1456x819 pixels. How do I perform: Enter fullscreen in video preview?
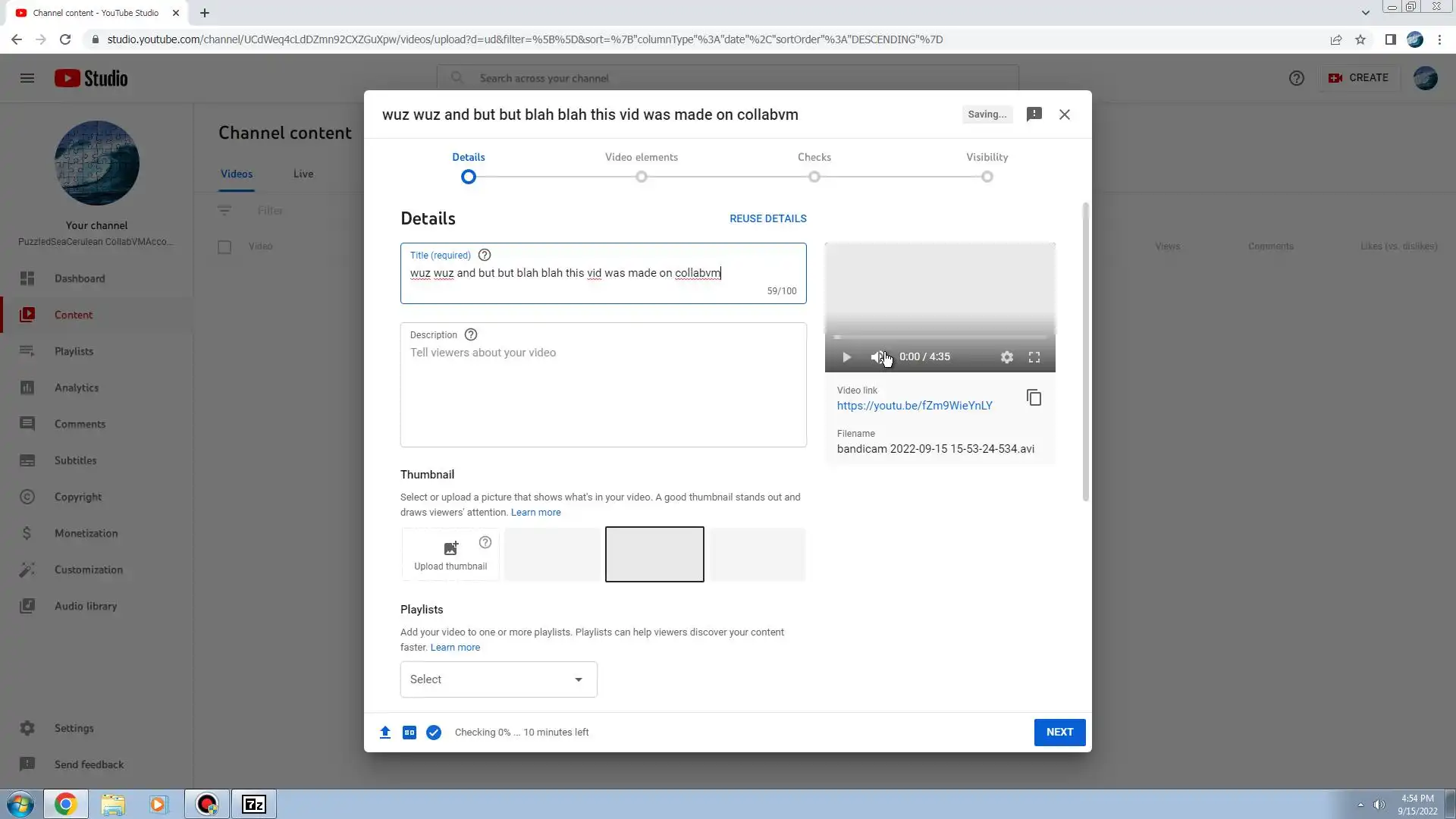pos(1034,357)
